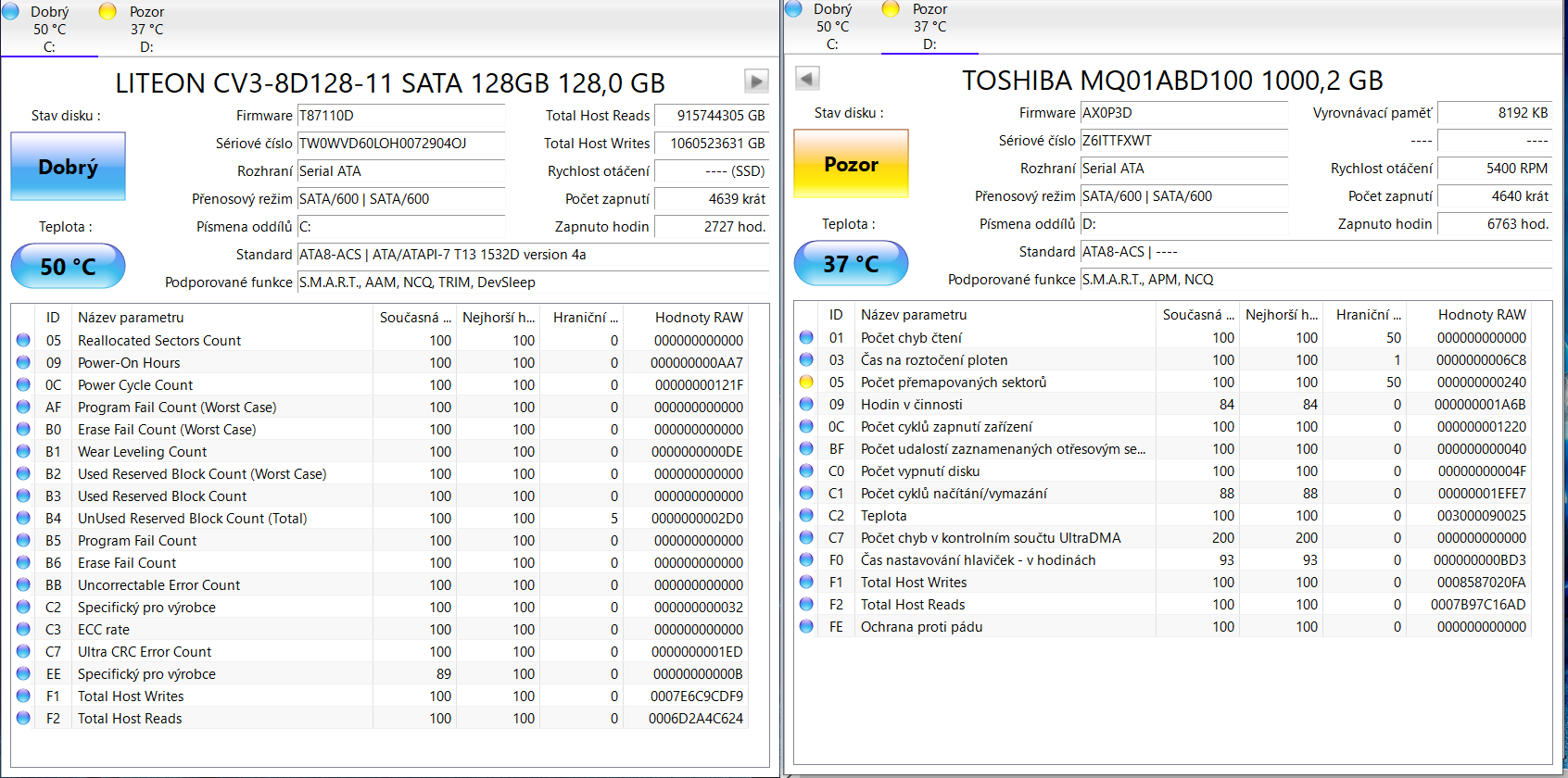Select the C: disk tab in TOSHIBA window
The width and height of the screenshot is (1568, 778).
pyautogui.click(x=831, y=27)
